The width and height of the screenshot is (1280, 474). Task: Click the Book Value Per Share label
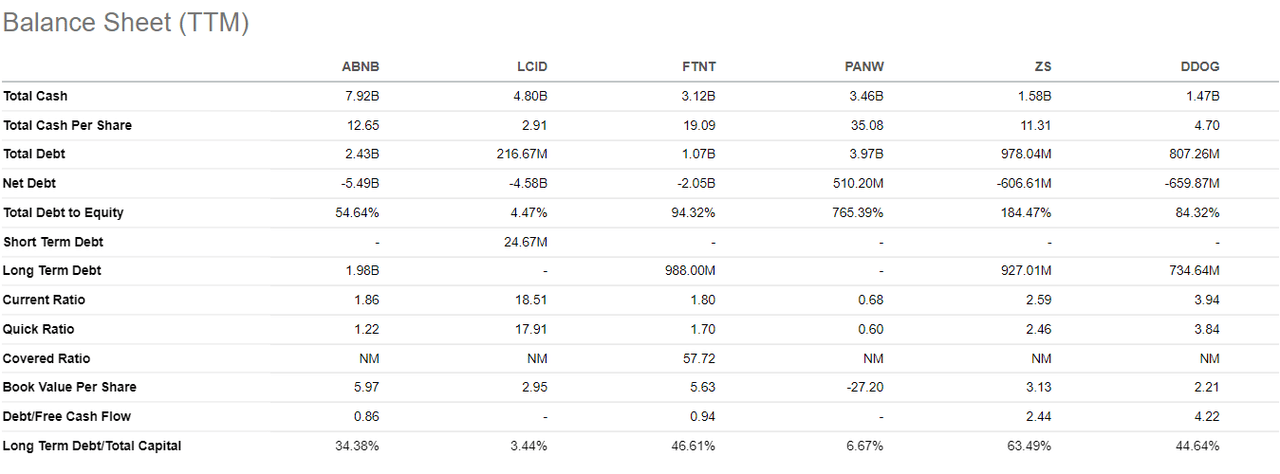coord(70,387)
